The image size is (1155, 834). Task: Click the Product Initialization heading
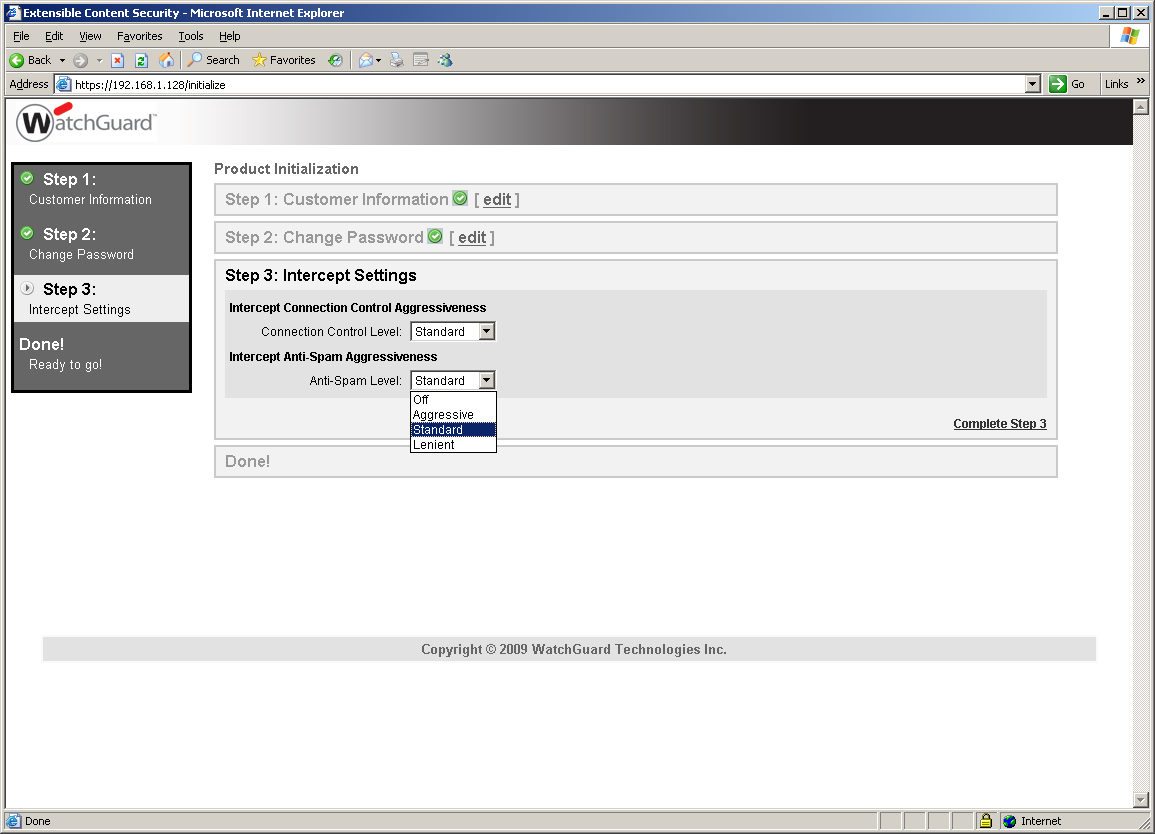tap(287, 169)
